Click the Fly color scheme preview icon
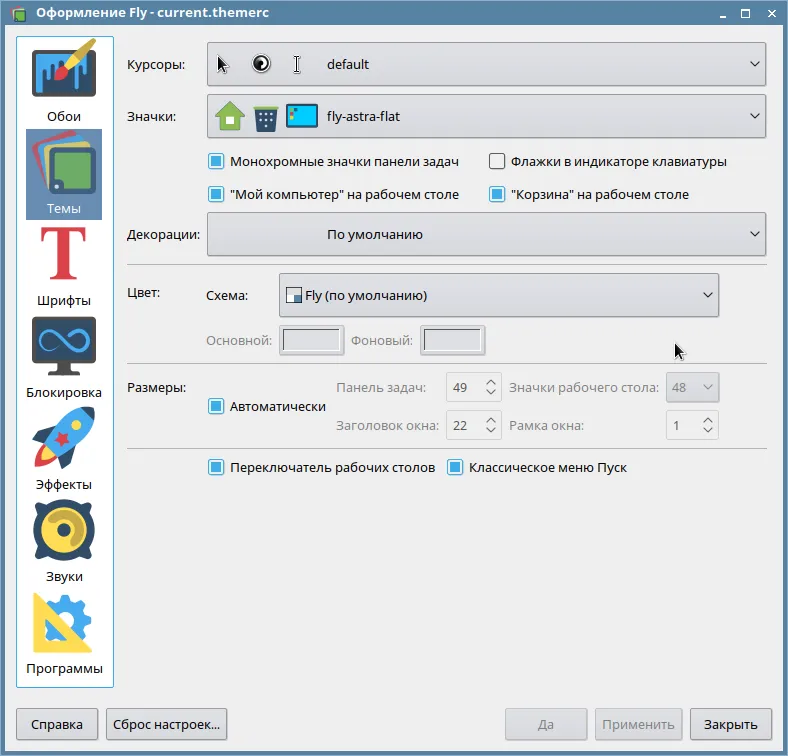 [293, 295]
